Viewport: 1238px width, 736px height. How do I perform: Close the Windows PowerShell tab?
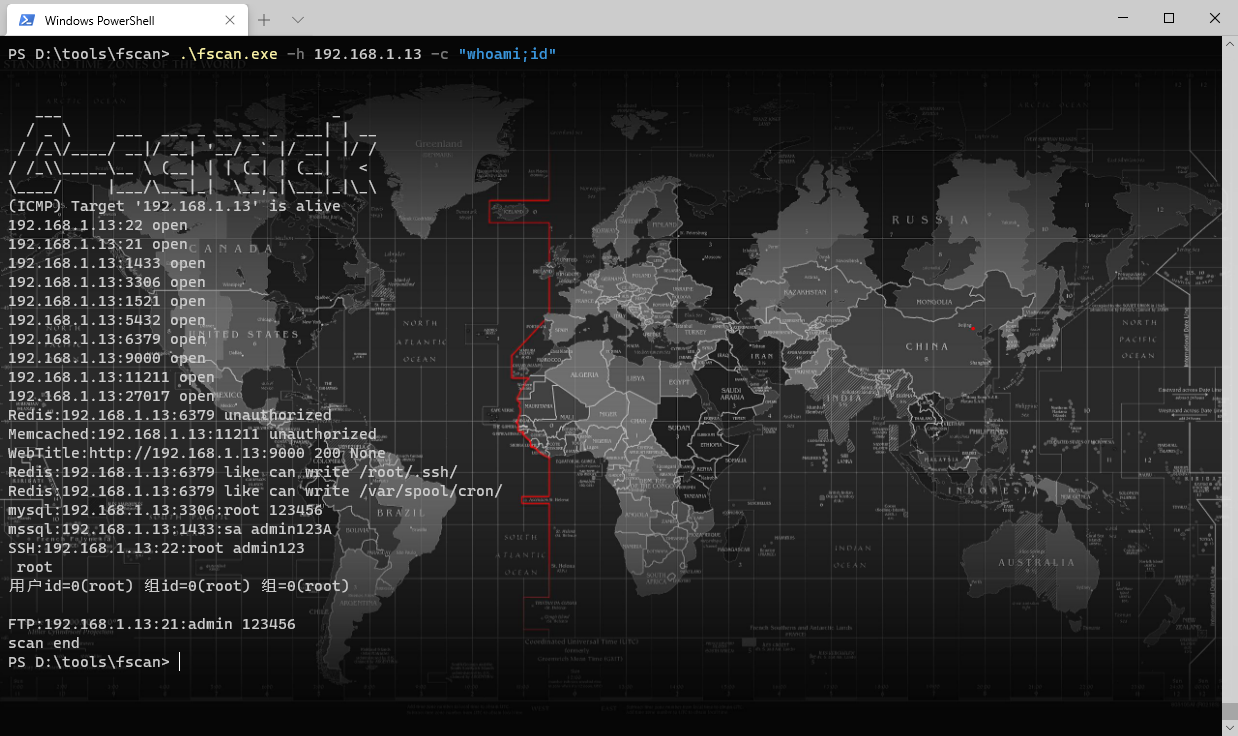[x=230, y=20]
